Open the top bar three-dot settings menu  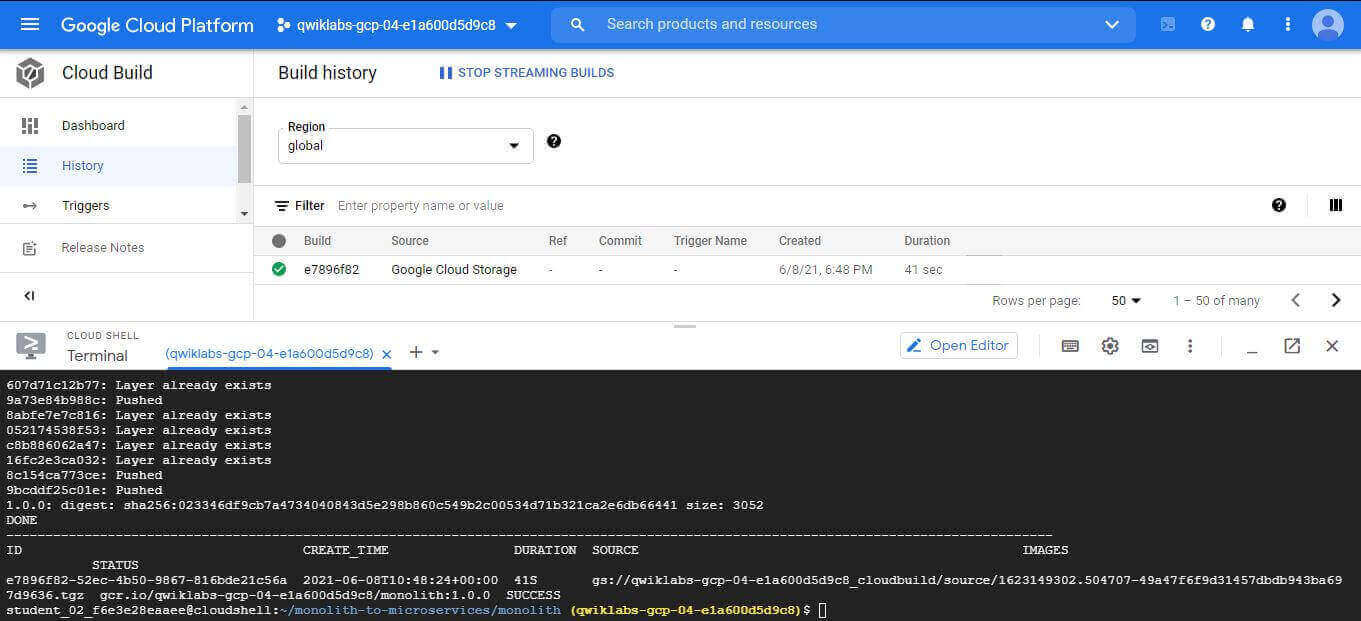click(x=1288, y=24)
